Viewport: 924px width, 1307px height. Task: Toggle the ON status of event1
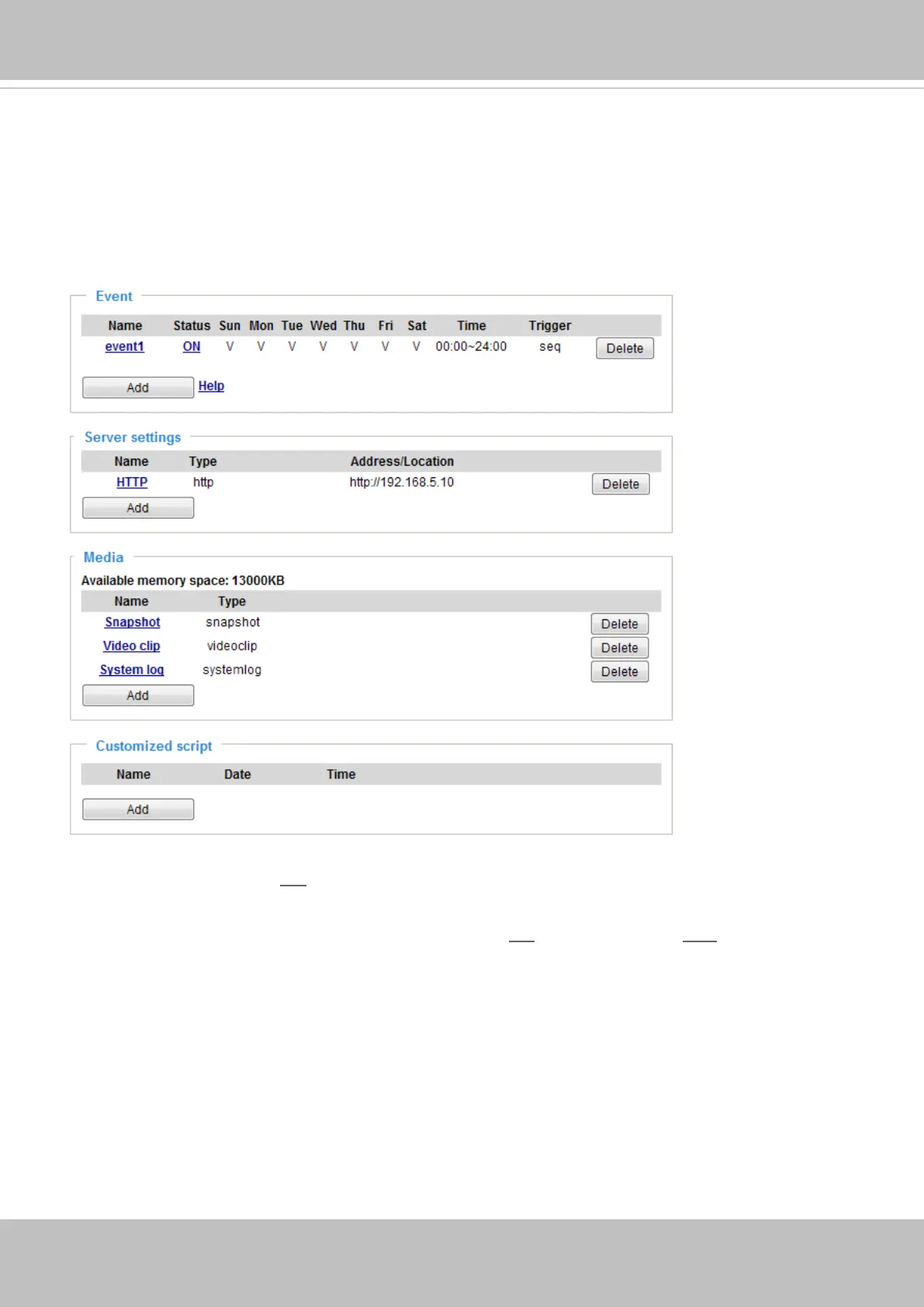pos(192,347)
